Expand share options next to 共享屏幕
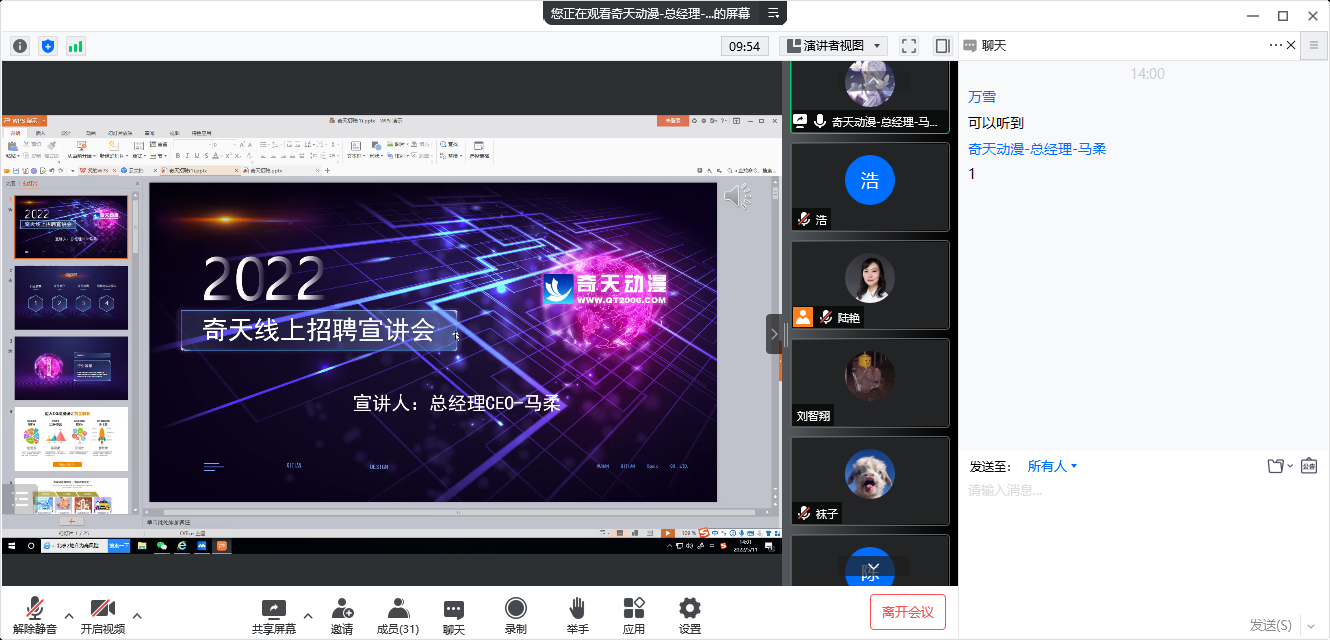The height and width of the screenshot is (640, 1330). (308, 616)
